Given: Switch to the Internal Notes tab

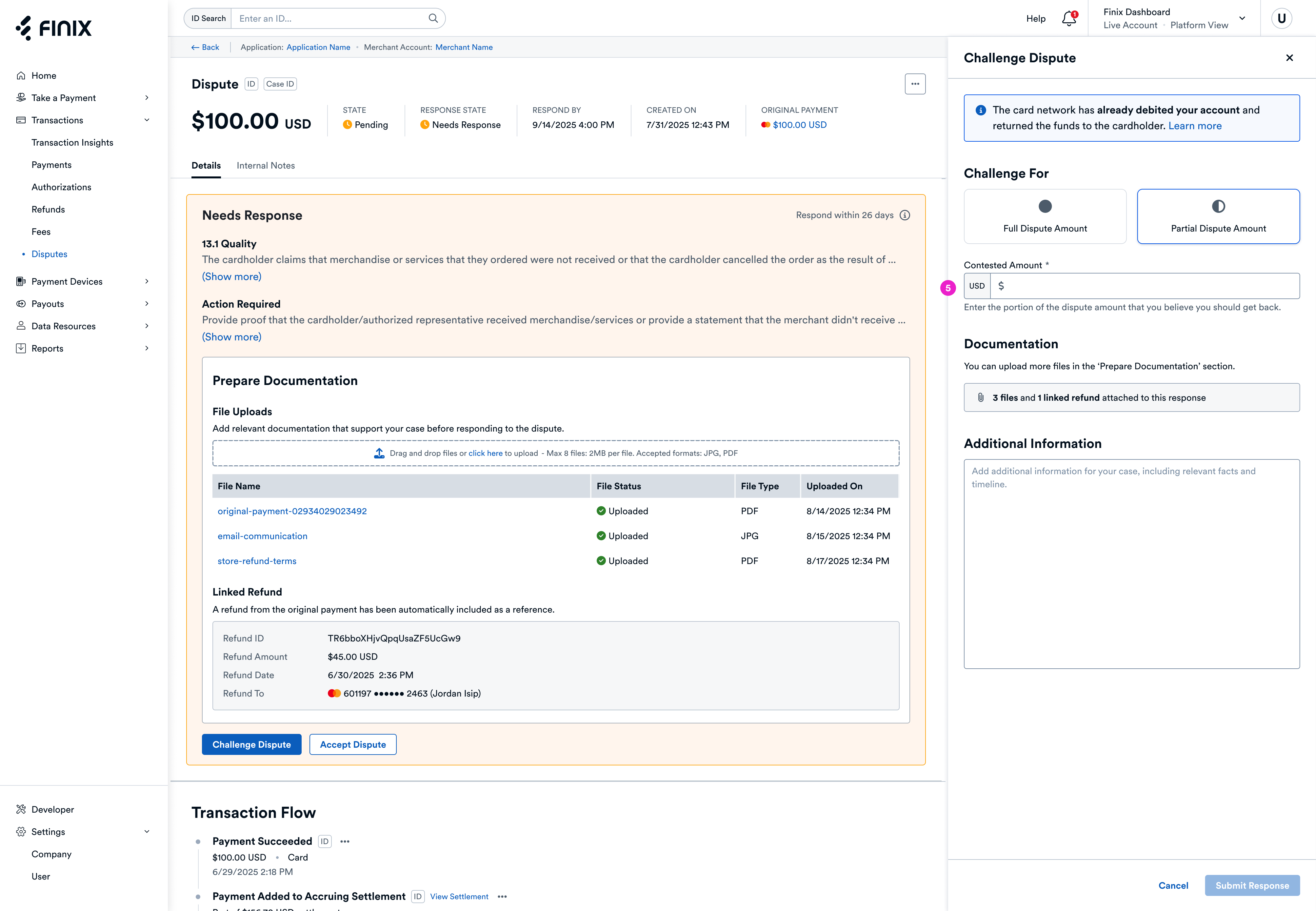Looking at the screenshot, I should [265, 166].
